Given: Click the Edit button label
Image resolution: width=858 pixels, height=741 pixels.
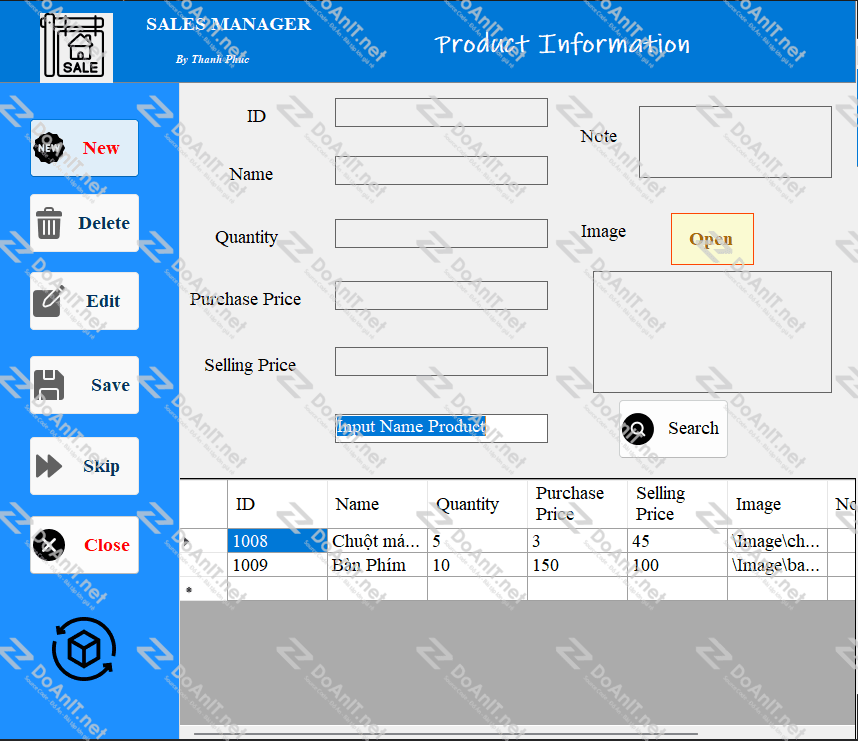Looking at the screenshot, I should point(103,301).
